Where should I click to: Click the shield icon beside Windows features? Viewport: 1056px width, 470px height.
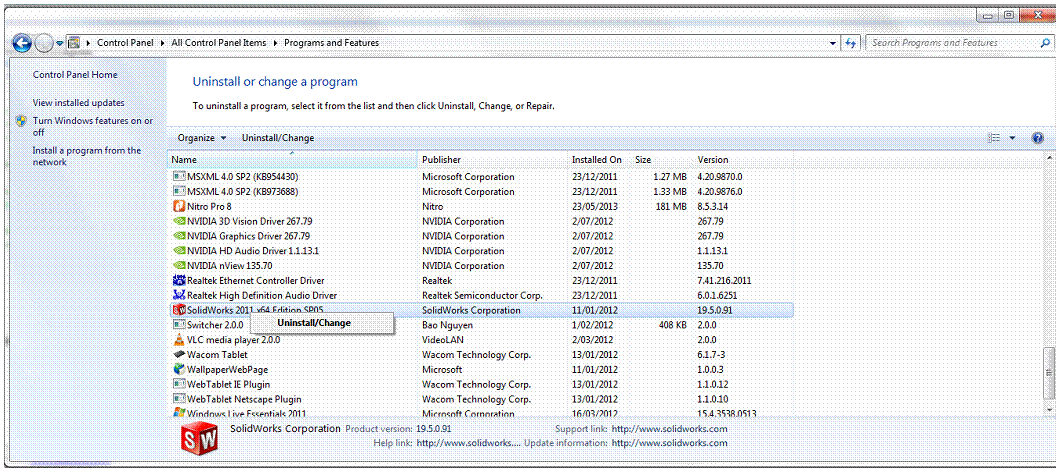click(x=22, y=121)
